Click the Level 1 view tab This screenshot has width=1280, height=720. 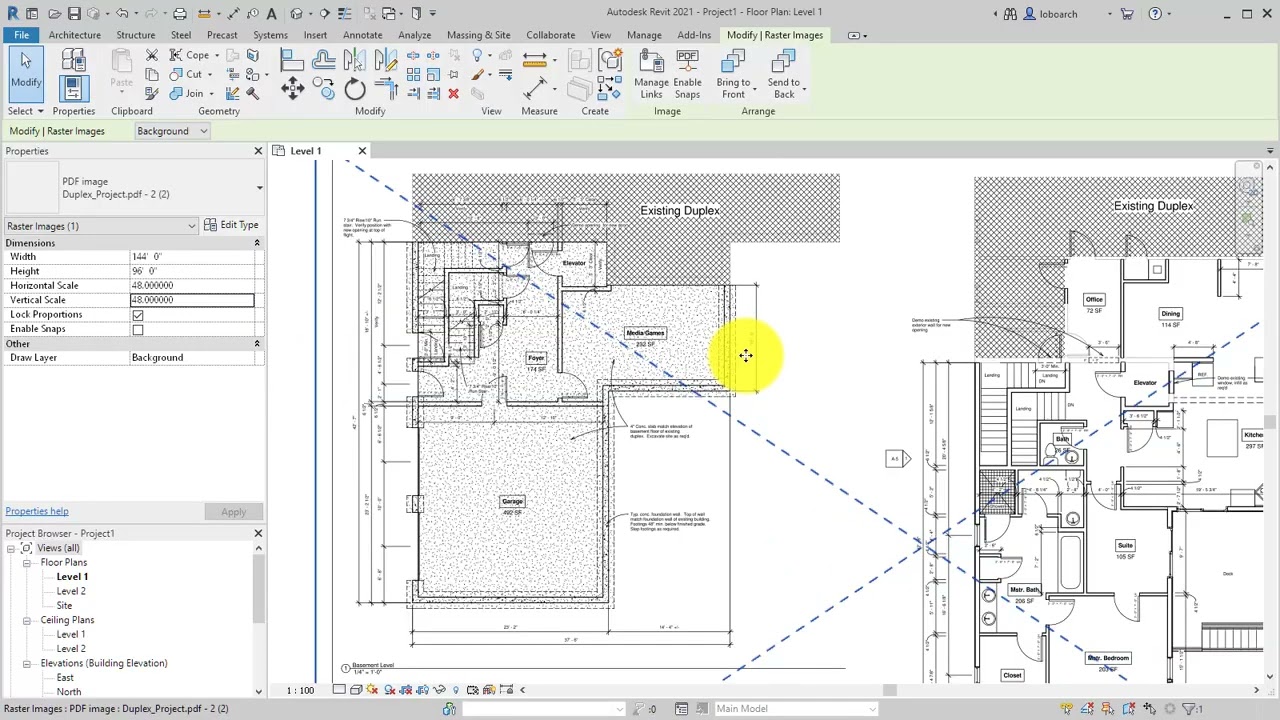306,151
